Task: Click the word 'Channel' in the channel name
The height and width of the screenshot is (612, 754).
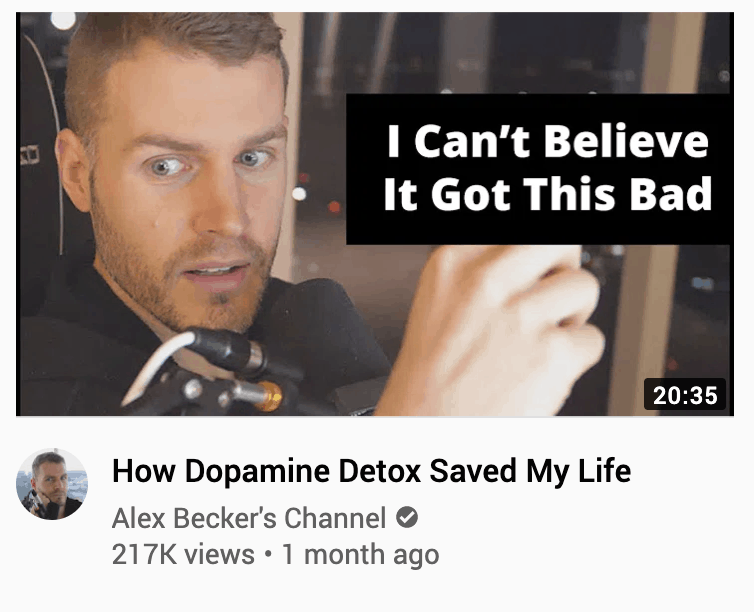Action: [x=335, y=518]
